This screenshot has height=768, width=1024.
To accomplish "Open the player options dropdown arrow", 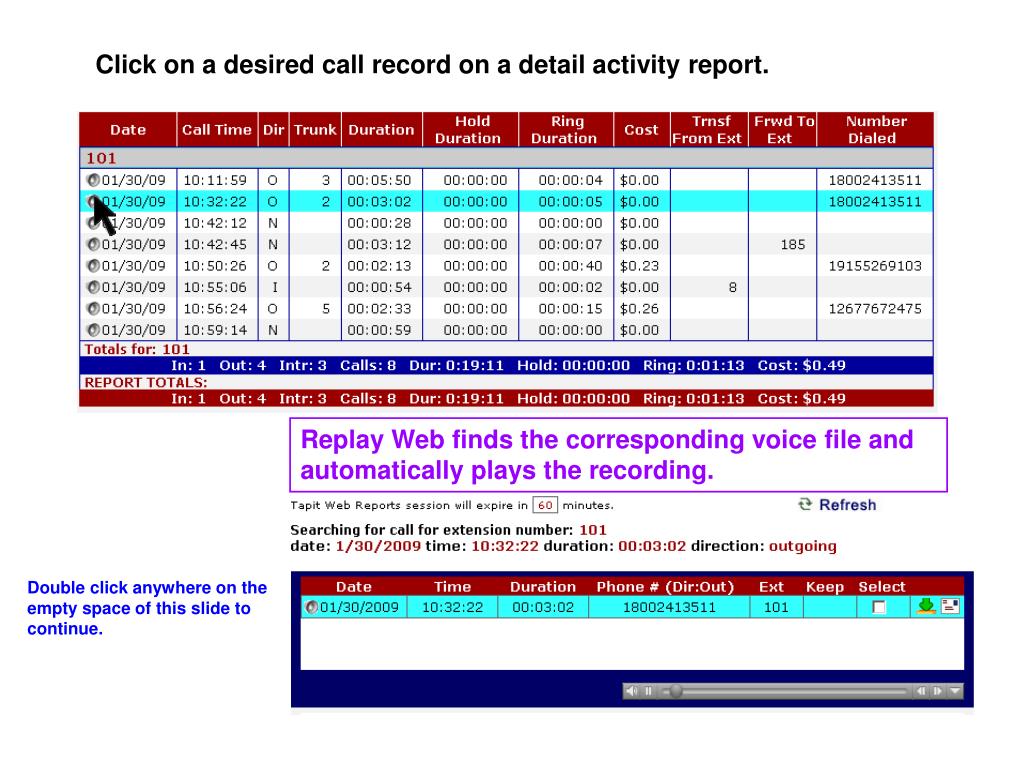I will (x=955, y=691).
